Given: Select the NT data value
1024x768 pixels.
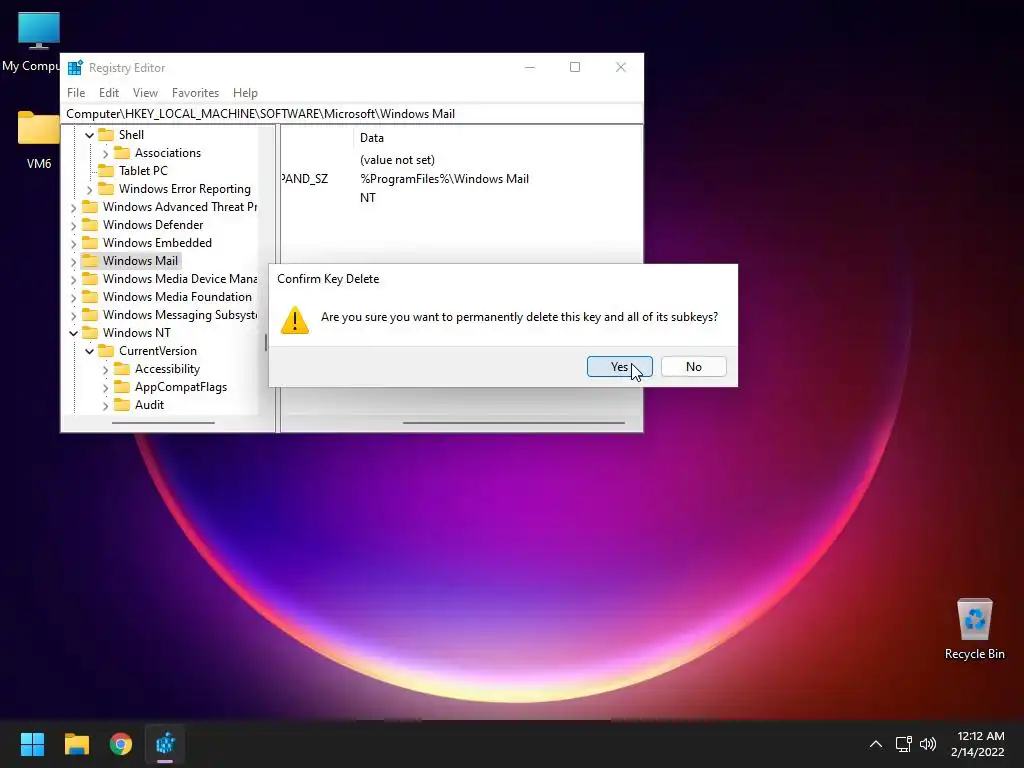Looking at the screenshot, I should (368, 198).
